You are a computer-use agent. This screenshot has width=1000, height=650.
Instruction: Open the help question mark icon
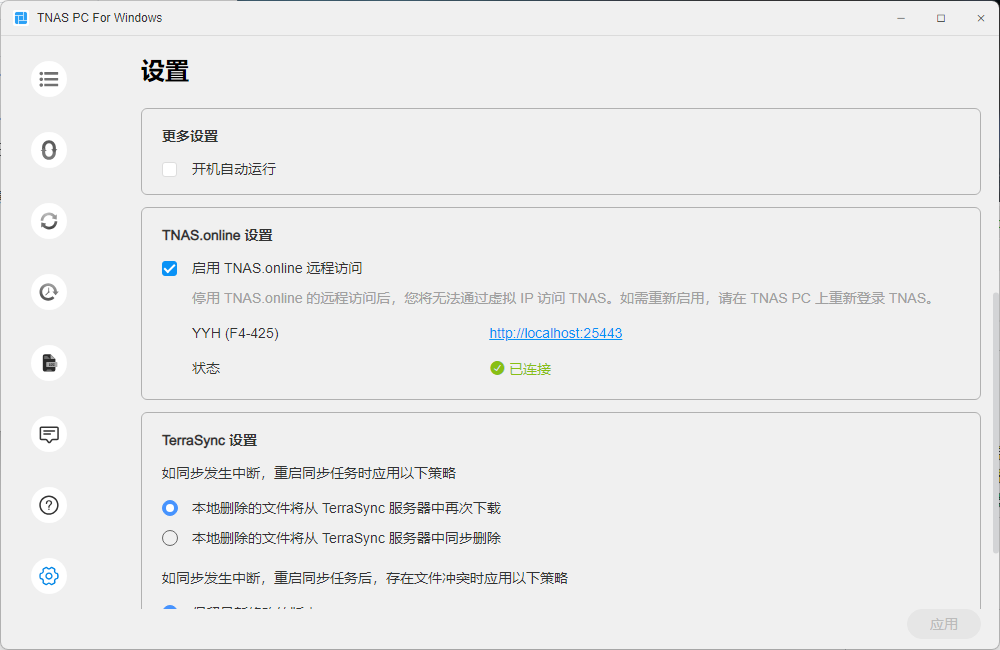click(49, 505)
